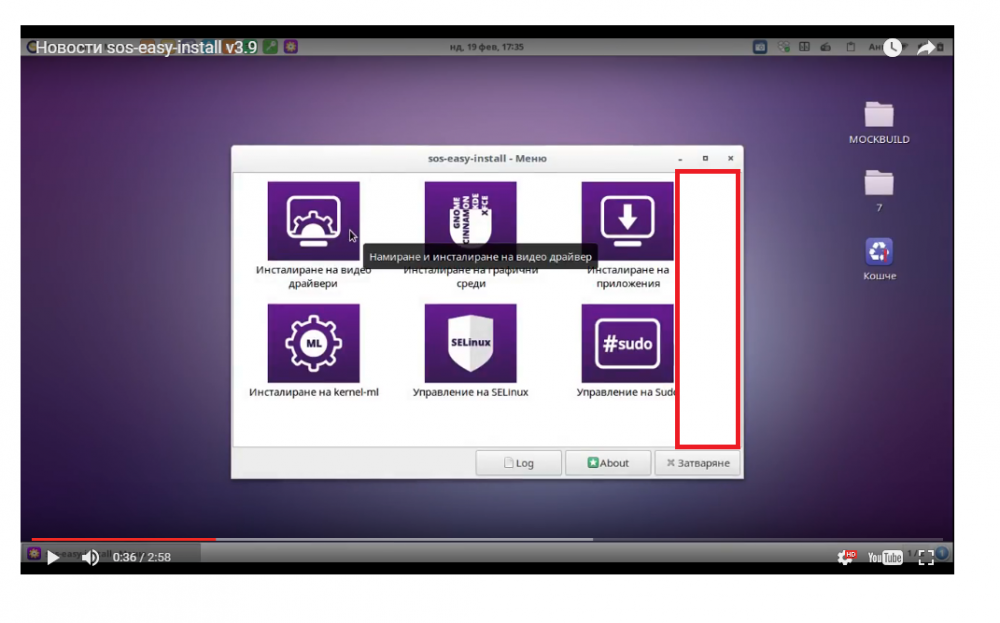Open the desktop folder named 7

pyautogui.click(x=879, y=190)
